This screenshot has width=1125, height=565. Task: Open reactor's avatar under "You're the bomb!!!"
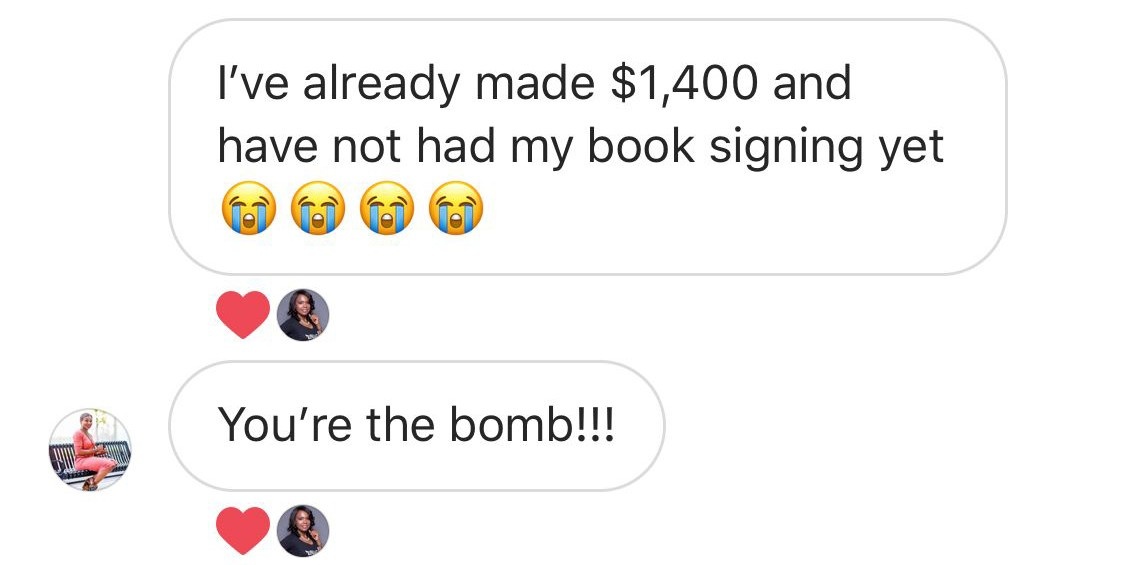point(303,531)
